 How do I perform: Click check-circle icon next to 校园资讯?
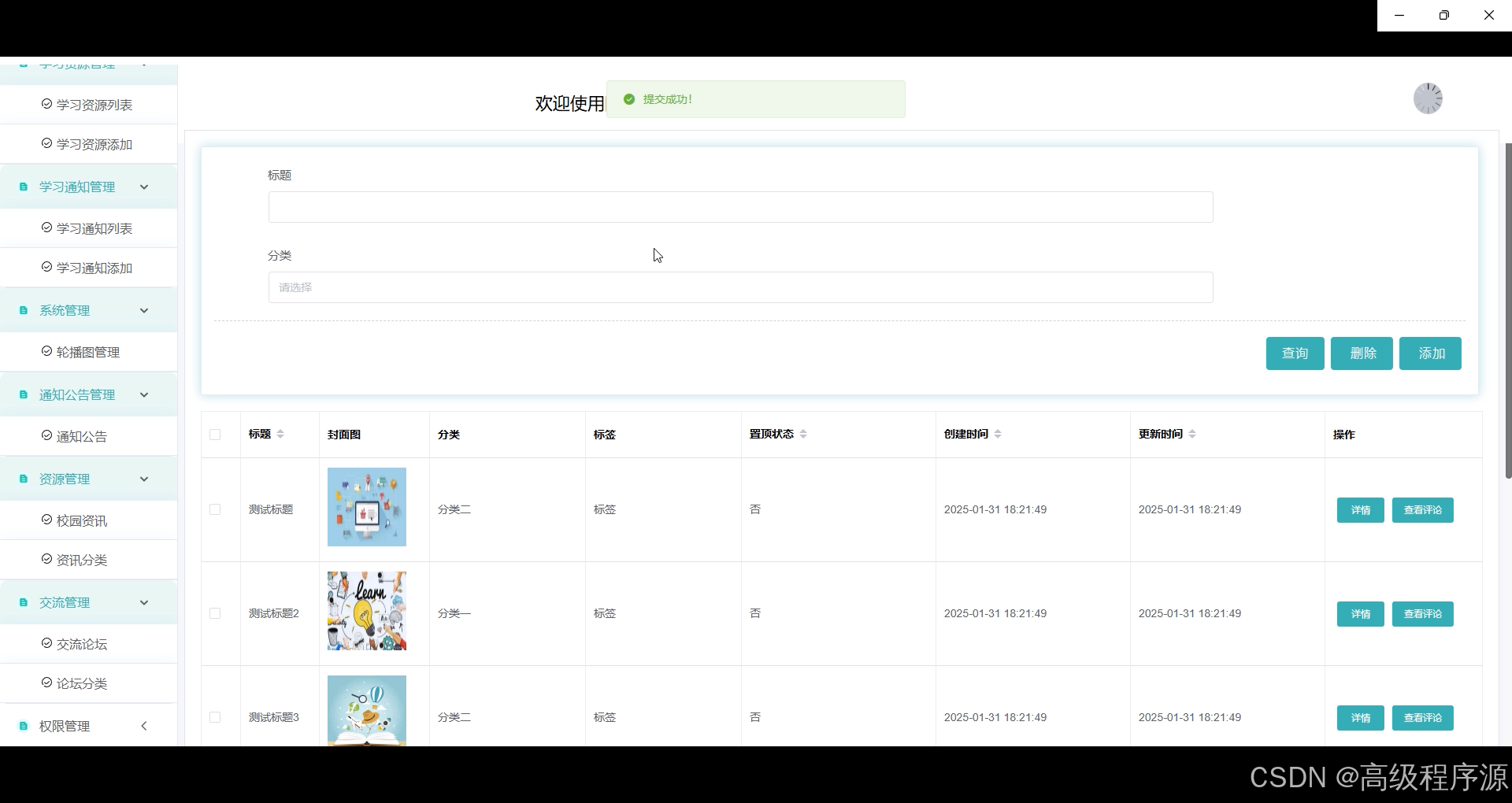(x=46, y=520)
